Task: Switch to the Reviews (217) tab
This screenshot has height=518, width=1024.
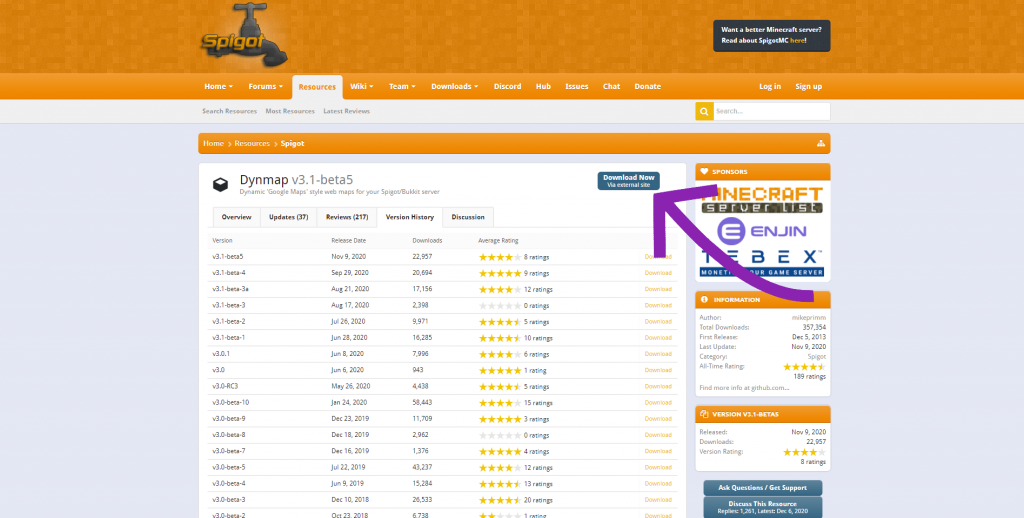Action: click(x=347, y=217)
